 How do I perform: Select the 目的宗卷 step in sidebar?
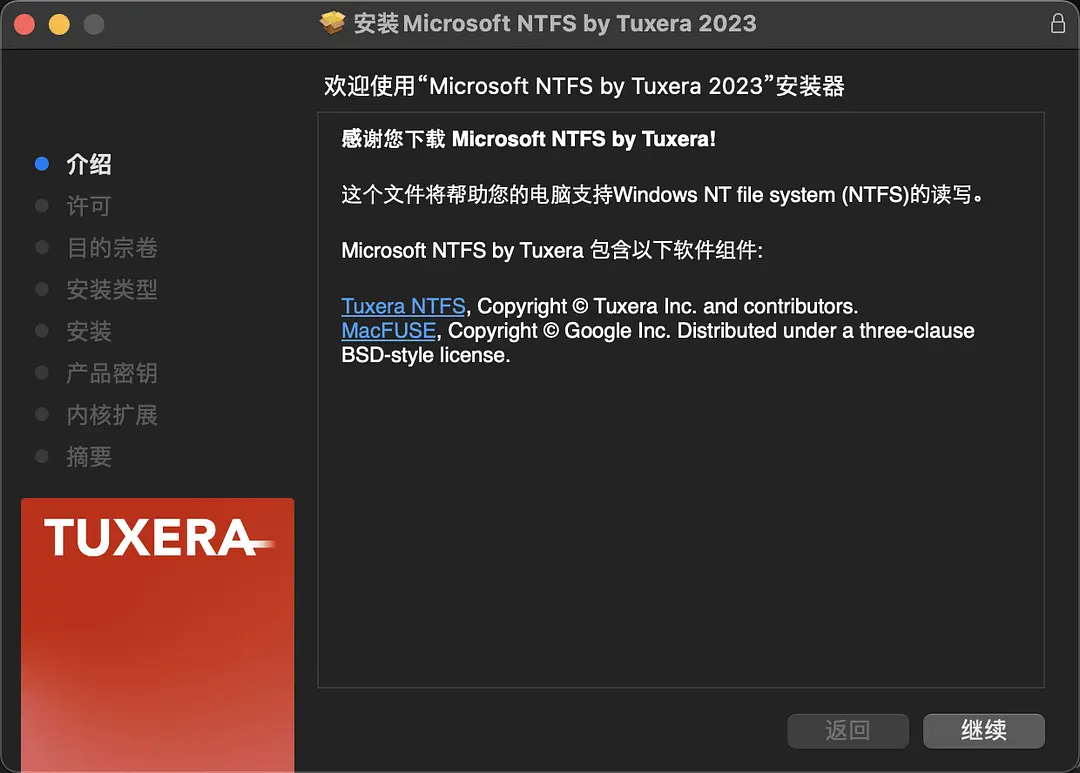coord(112,247)
